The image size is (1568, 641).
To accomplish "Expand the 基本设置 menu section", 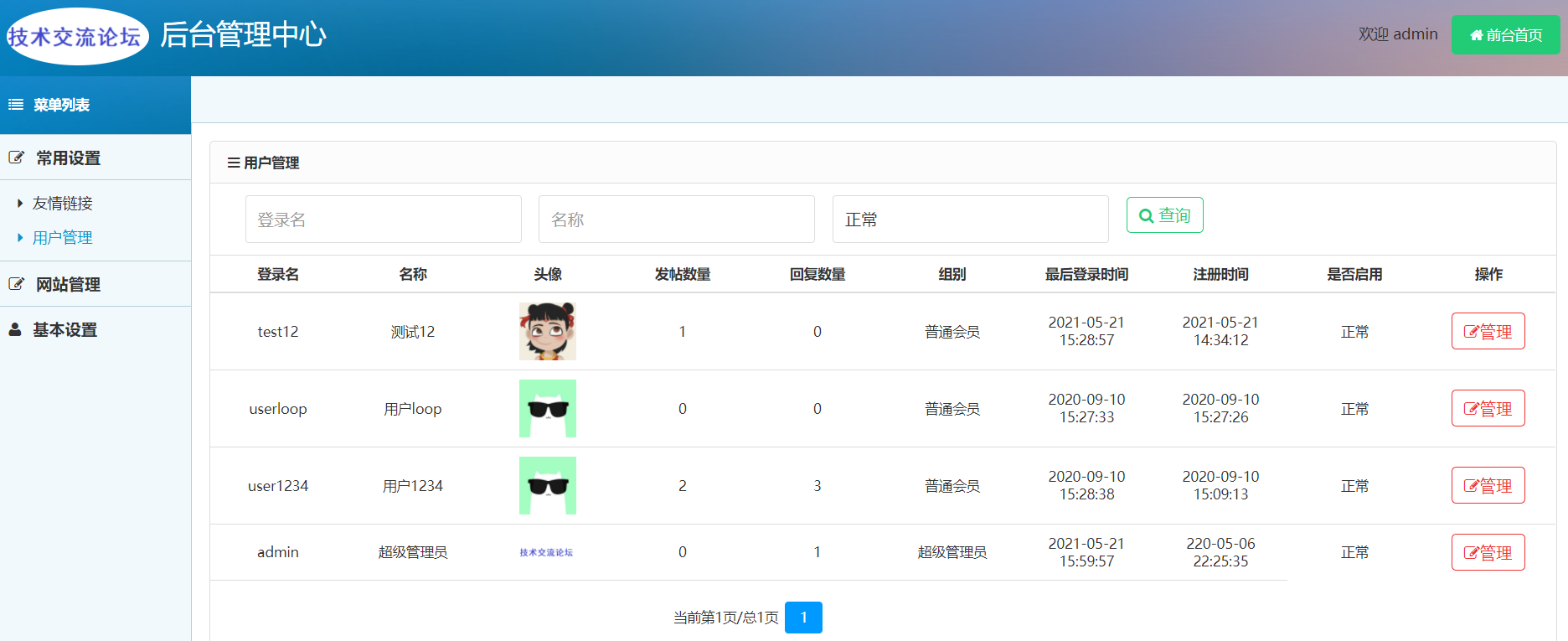I will (65, 329).
